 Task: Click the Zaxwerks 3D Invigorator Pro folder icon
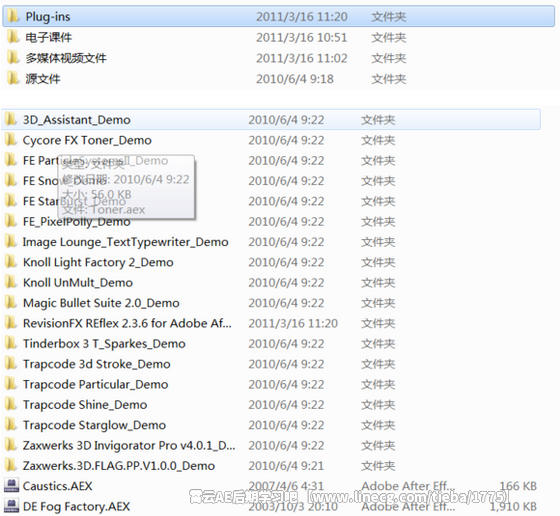(x=11, y=445)
